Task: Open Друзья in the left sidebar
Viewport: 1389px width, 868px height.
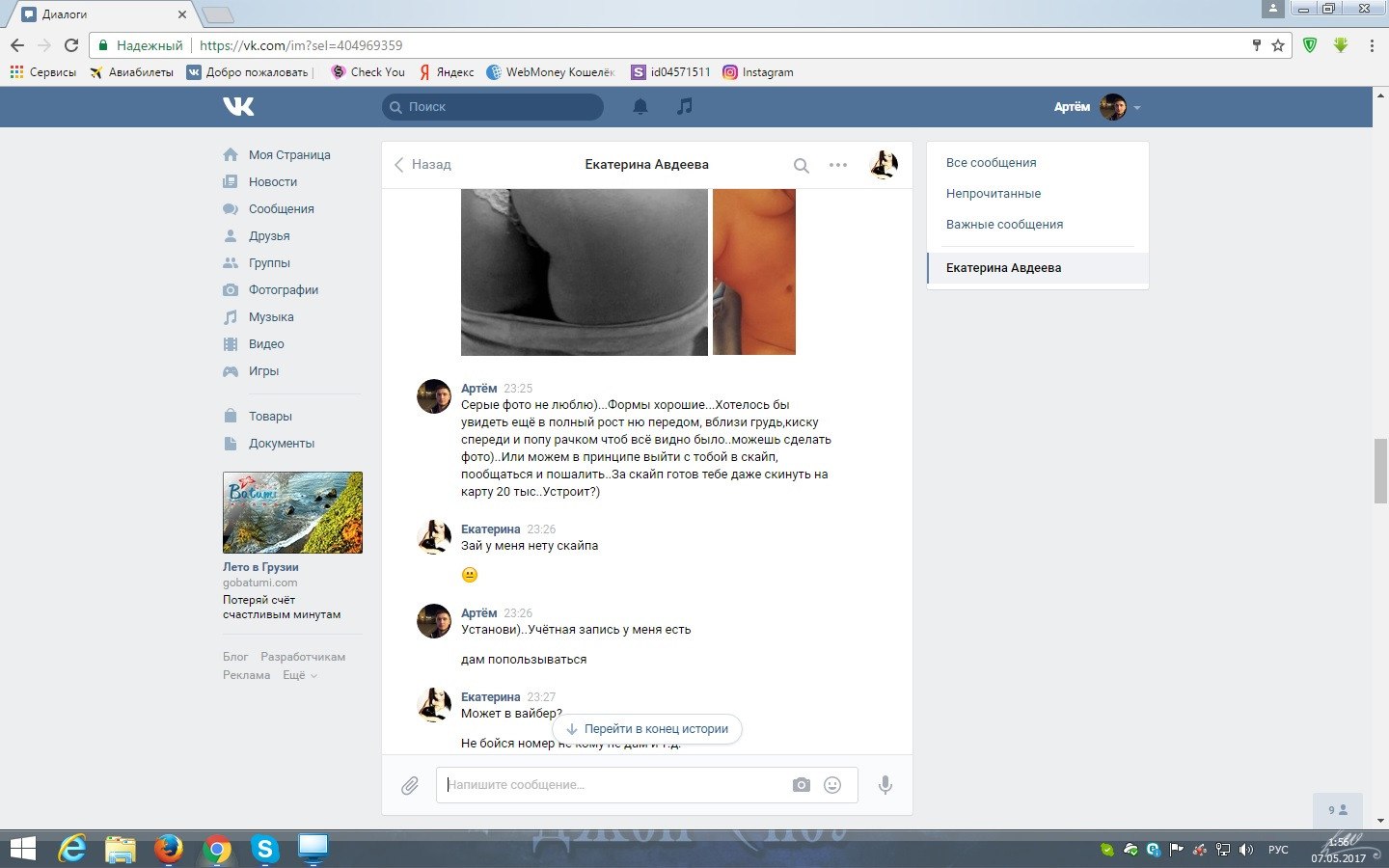Action: pos(269,236)
